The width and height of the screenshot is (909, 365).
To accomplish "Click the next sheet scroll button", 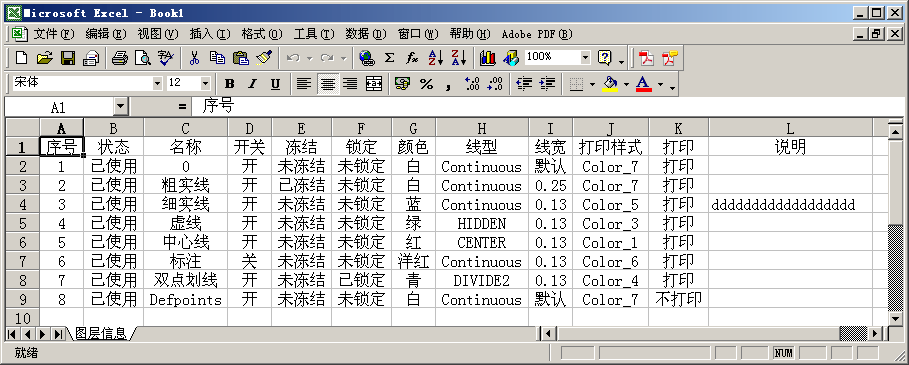I will coord(42,334).
